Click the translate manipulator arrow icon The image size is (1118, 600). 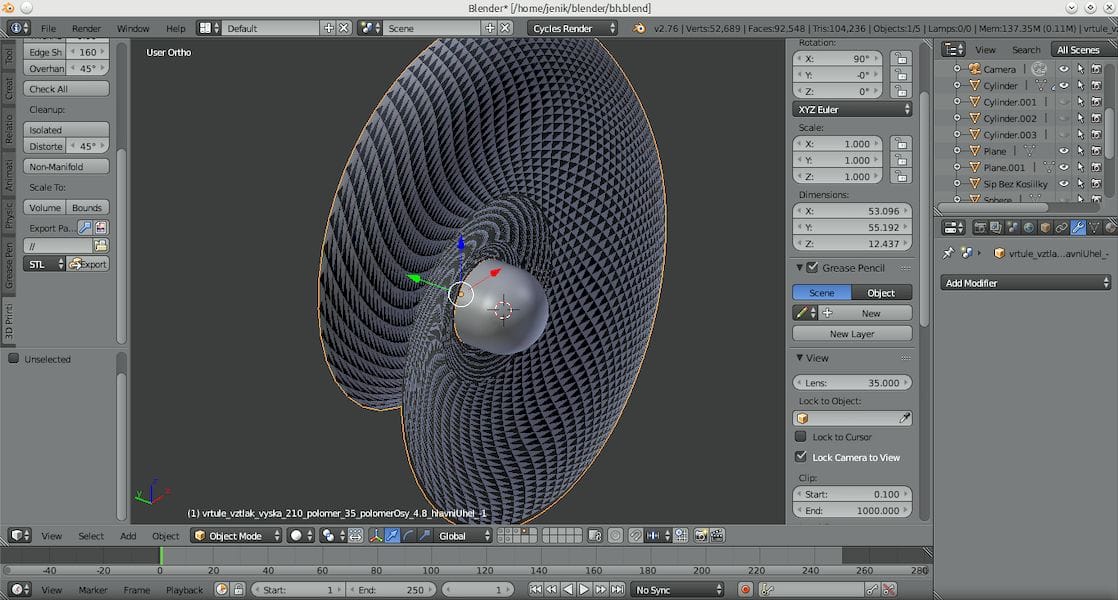pos(393,536)
